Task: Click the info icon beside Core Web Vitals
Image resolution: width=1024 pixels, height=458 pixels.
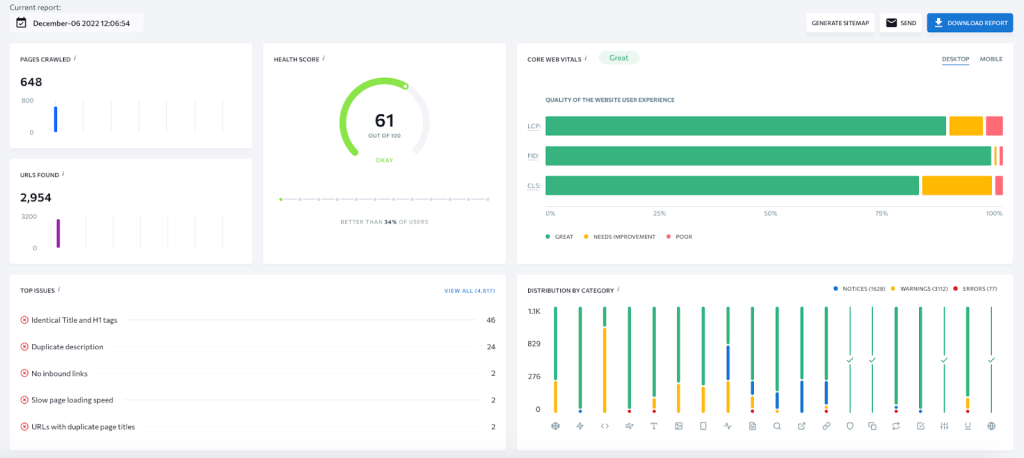Action: pyautogui.click(x=585, y=58)
